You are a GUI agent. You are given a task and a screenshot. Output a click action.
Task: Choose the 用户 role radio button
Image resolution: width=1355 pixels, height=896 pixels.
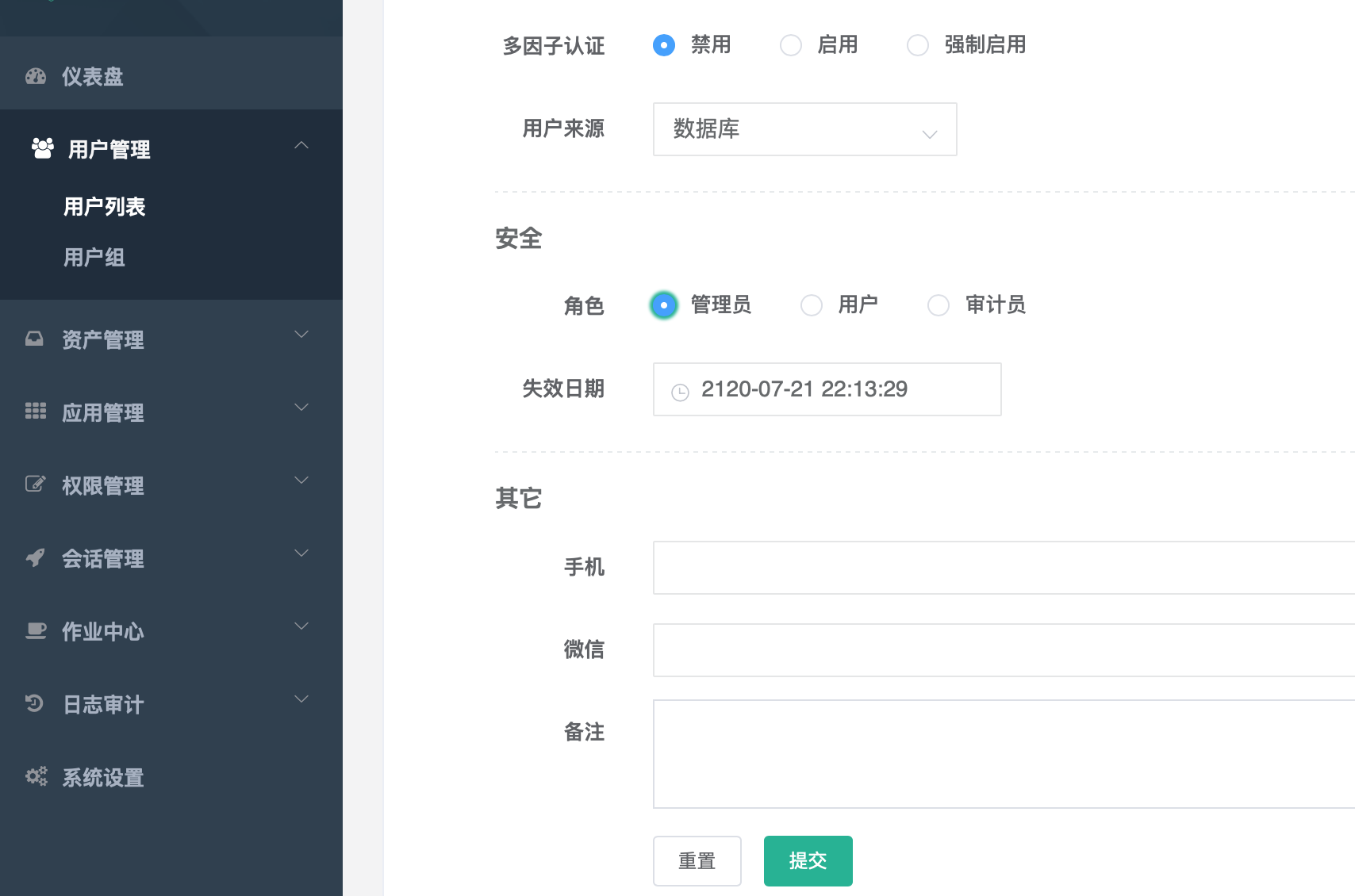[812, 305]
